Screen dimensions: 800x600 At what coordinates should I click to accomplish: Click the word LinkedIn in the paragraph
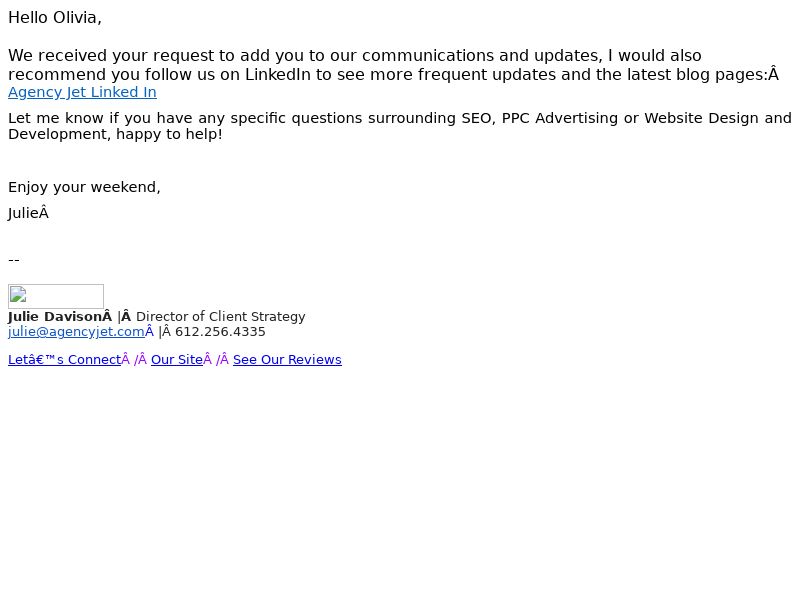[x=278, y=74]
